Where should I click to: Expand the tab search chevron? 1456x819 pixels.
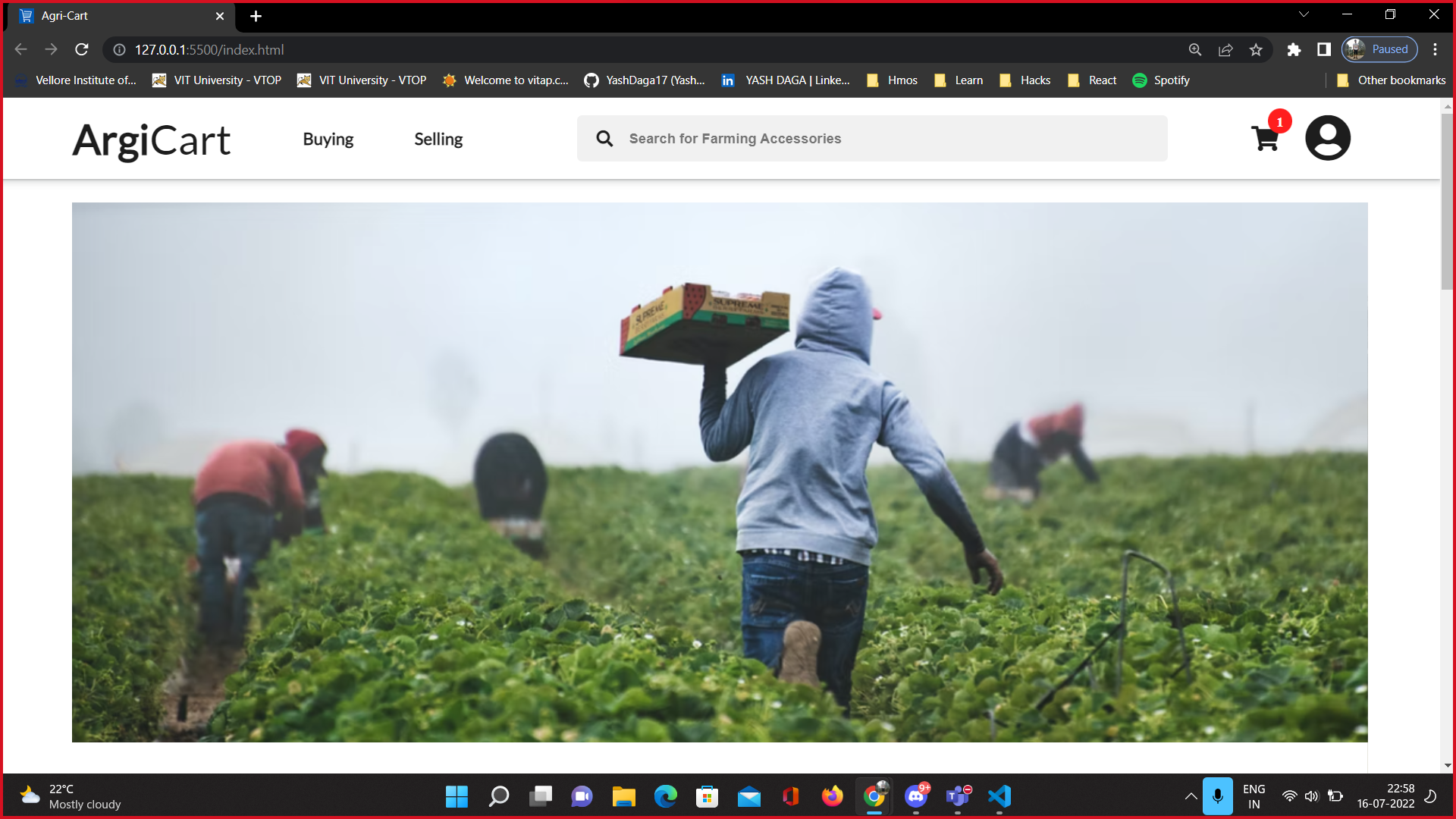(x=1304, y=14)
